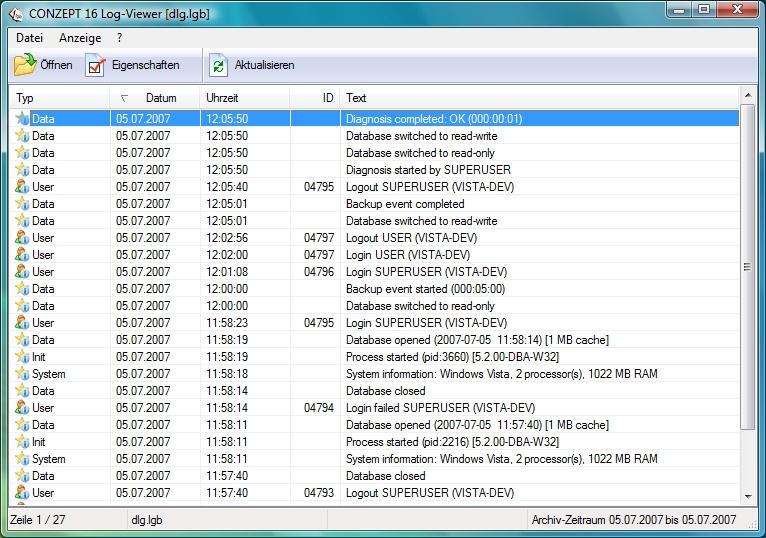Click the user icon of 12:01:08 Login SUPERUSER row
Image resolution: width=766 pixels, height=538 pixels.
point(22,272)
